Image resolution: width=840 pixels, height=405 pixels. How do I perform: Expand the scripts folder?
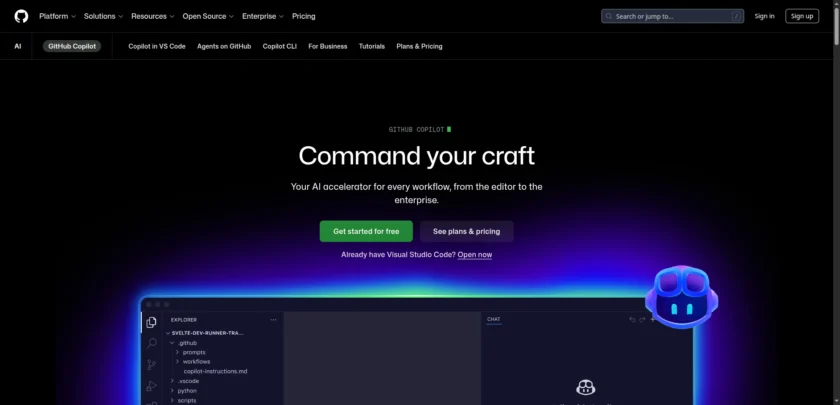[184, 400]
